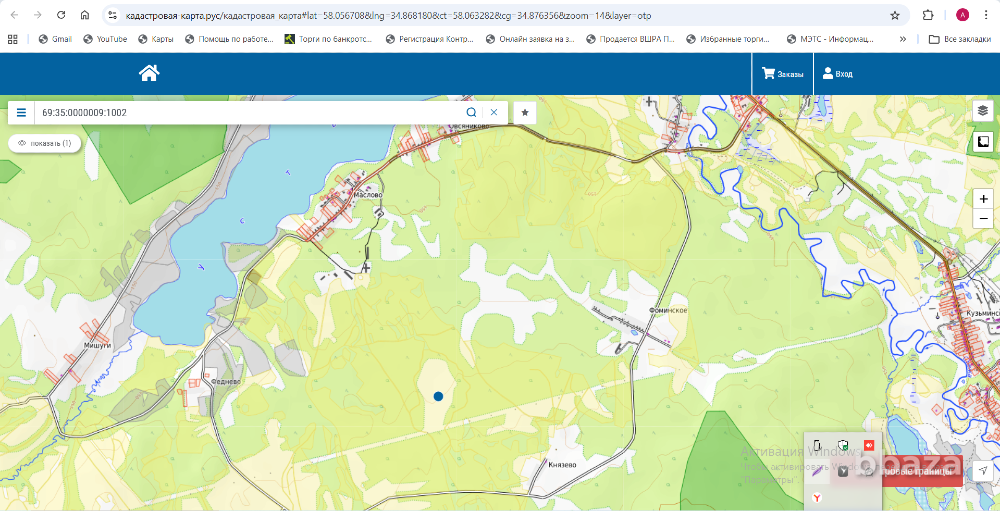Image resolution: width=1000 pixels, height=511 pixels.
Task: Toggle the basemap switcher icon
Action: pos(983,142)
